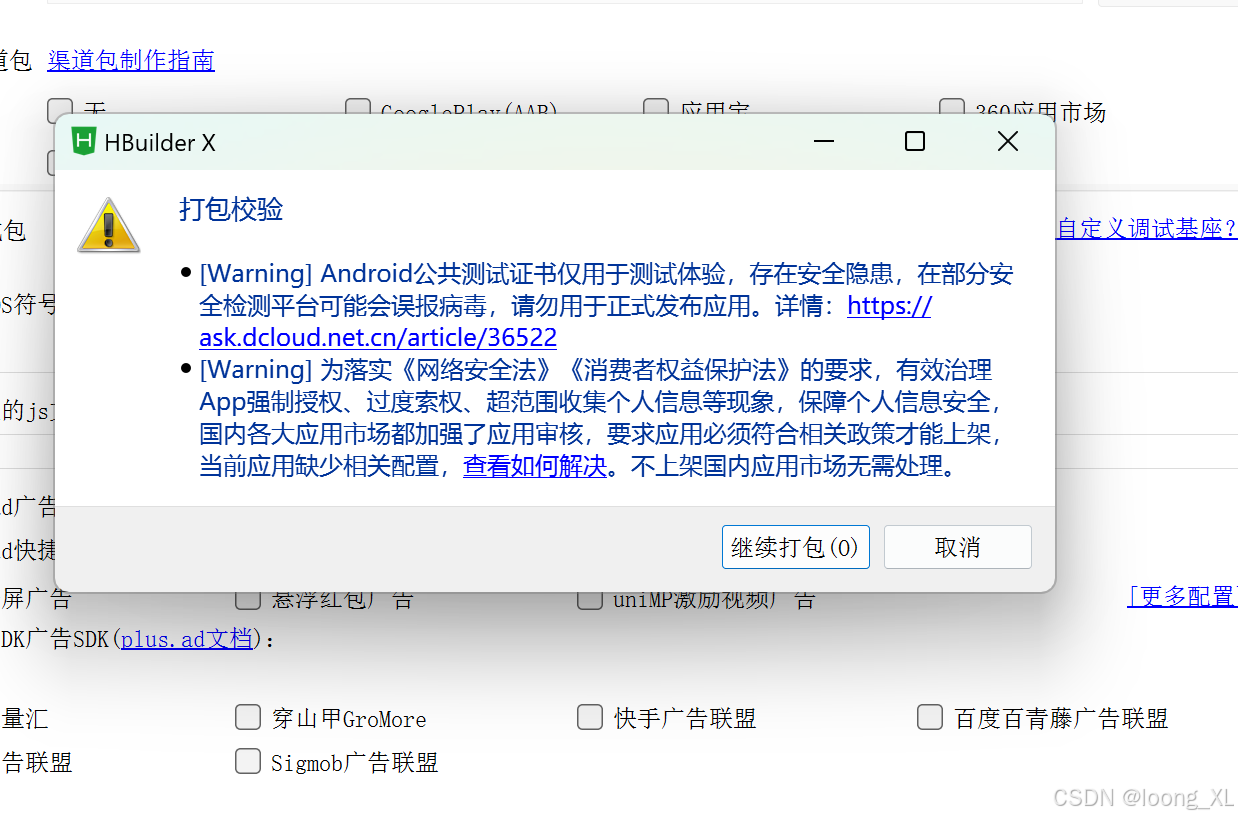The height and width of the screenshot is (817, 1238).
Task: Open the plus.ad文档 link
Action: [187, 639]
